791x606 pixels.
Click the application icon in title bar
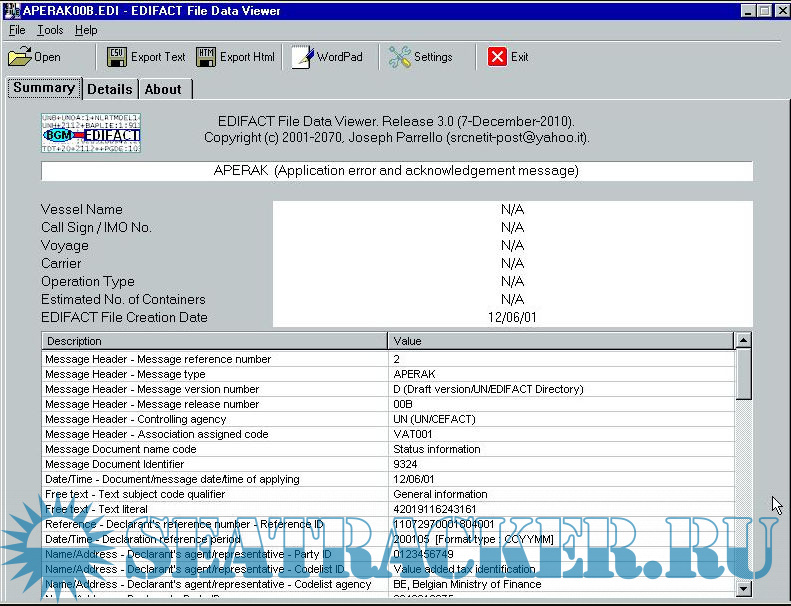[x=11, y=10]
